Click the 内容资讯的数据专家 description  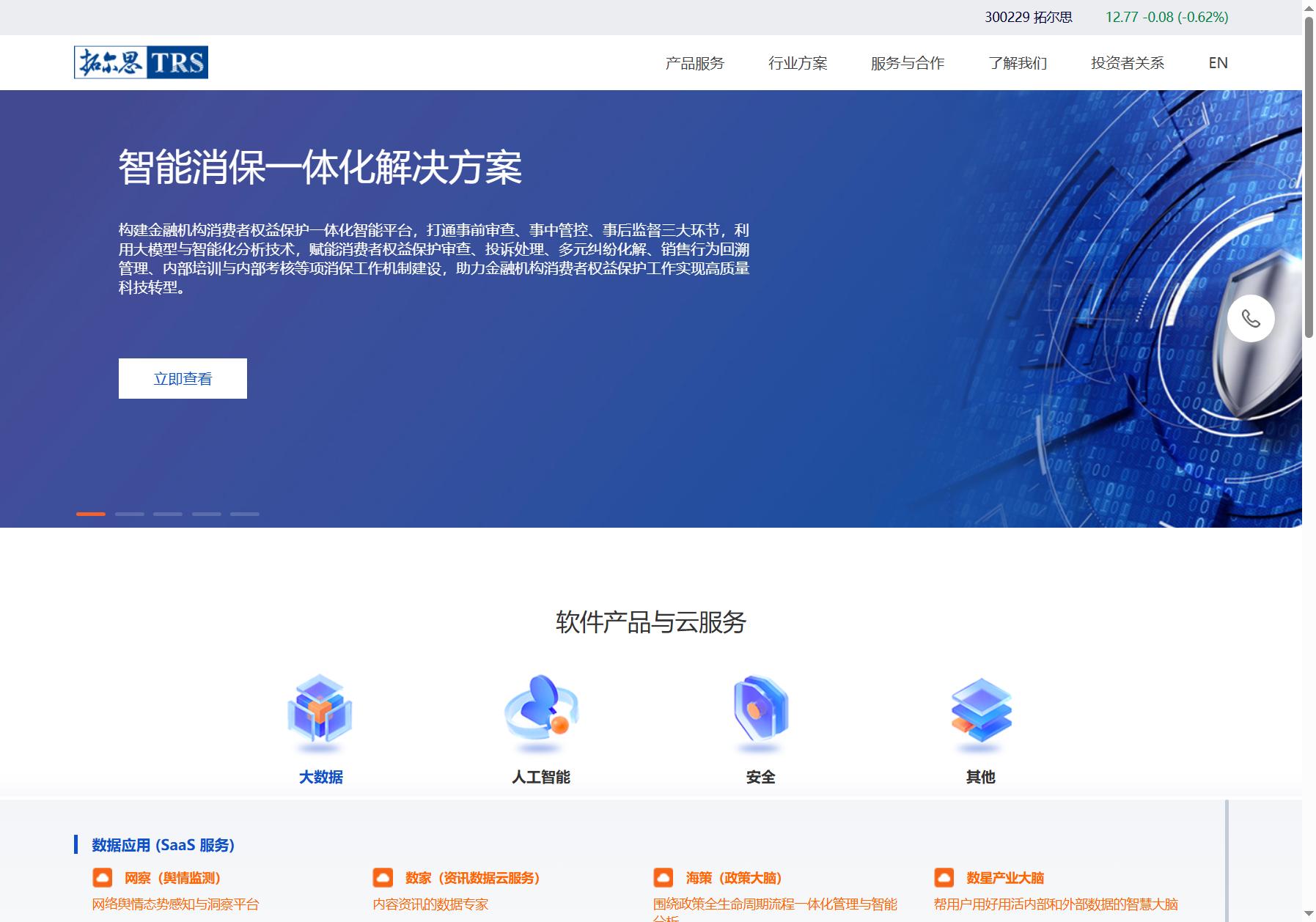pos(430,904)
